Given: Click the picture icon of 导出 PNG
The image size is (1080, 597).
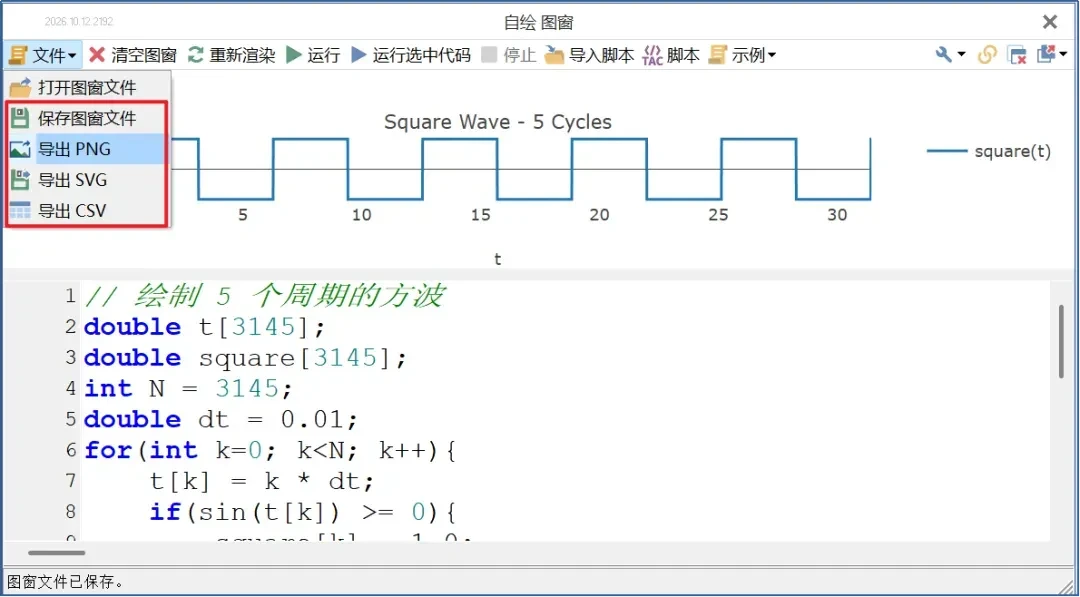Looking at the screenshot, I should point(21,149).
